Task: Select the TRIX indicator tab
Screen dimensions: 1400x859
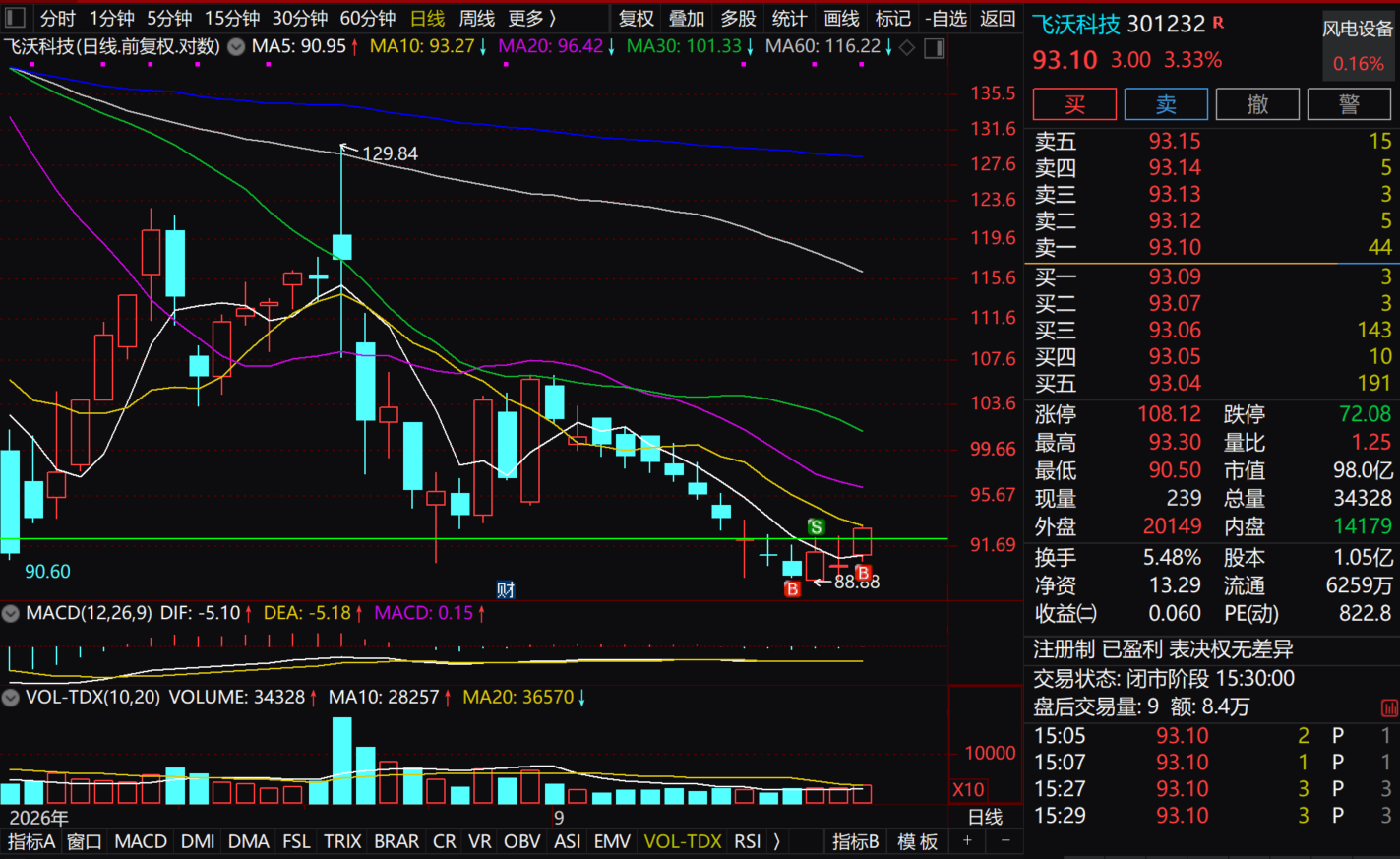Action: pyautogui.click(x=342, y=841)
